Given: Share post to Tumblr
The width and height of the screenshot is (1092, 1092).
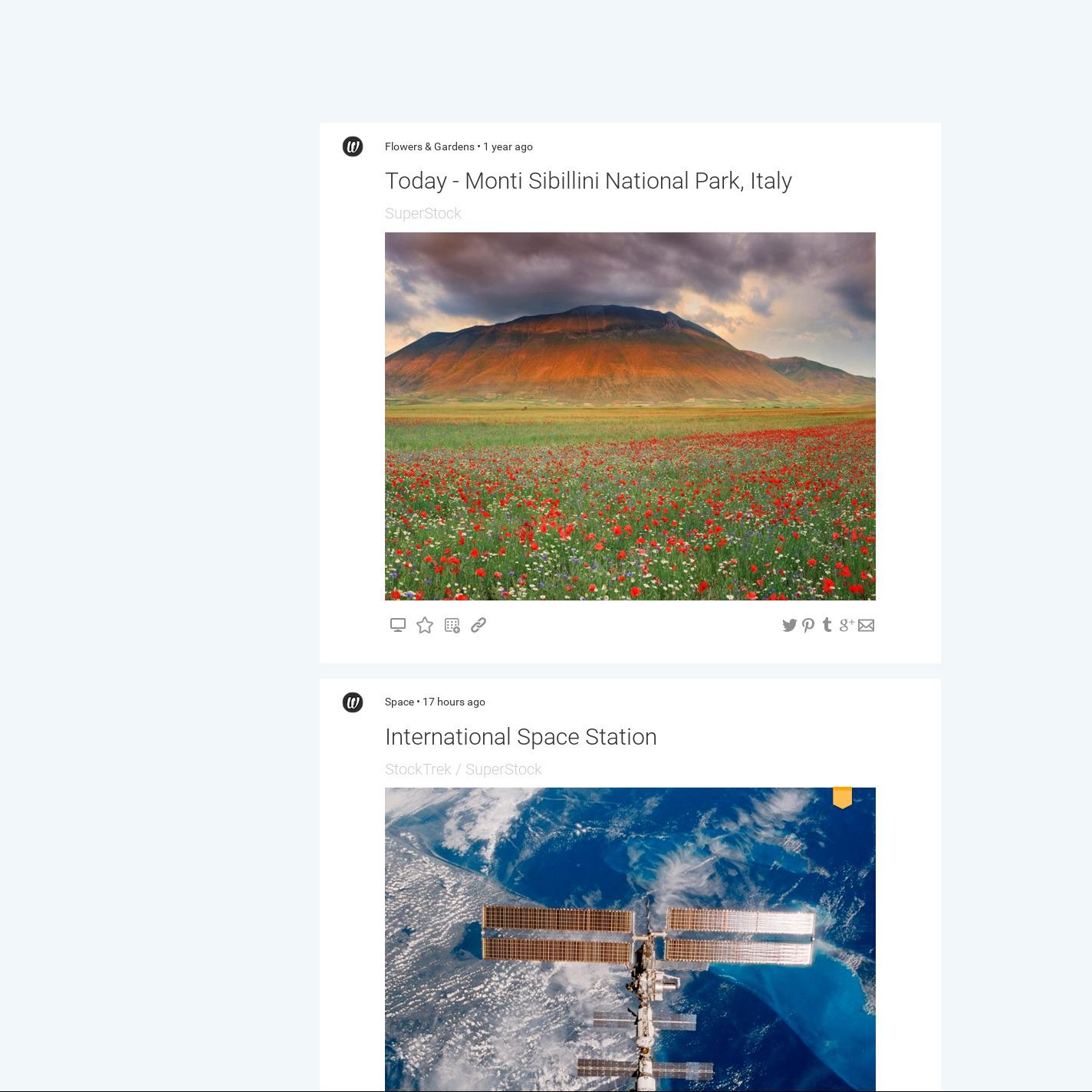Looking at the screenshot, I should click(827, 625).
